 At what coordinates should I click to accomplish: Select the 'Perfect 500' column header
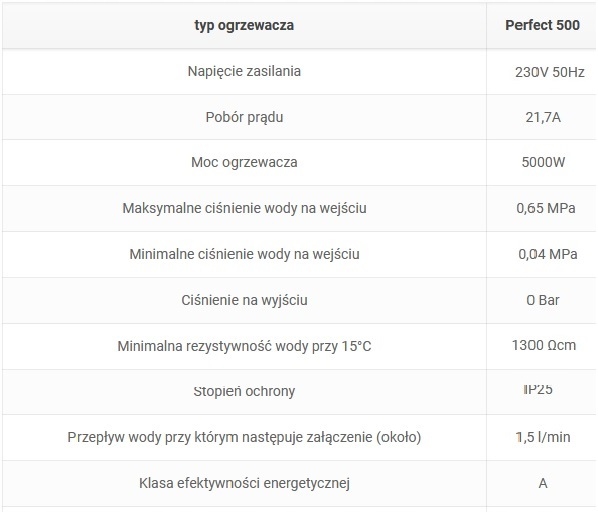542,25
